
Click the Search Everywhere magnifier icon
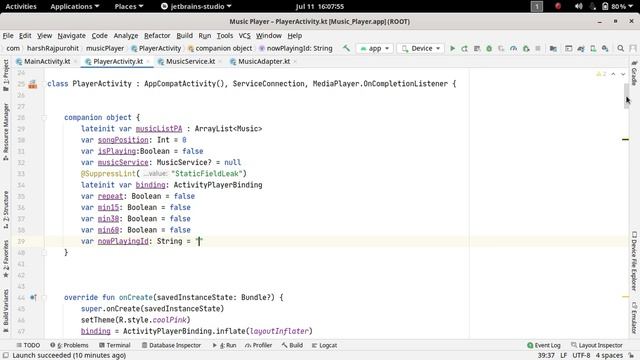coord(620,48)
